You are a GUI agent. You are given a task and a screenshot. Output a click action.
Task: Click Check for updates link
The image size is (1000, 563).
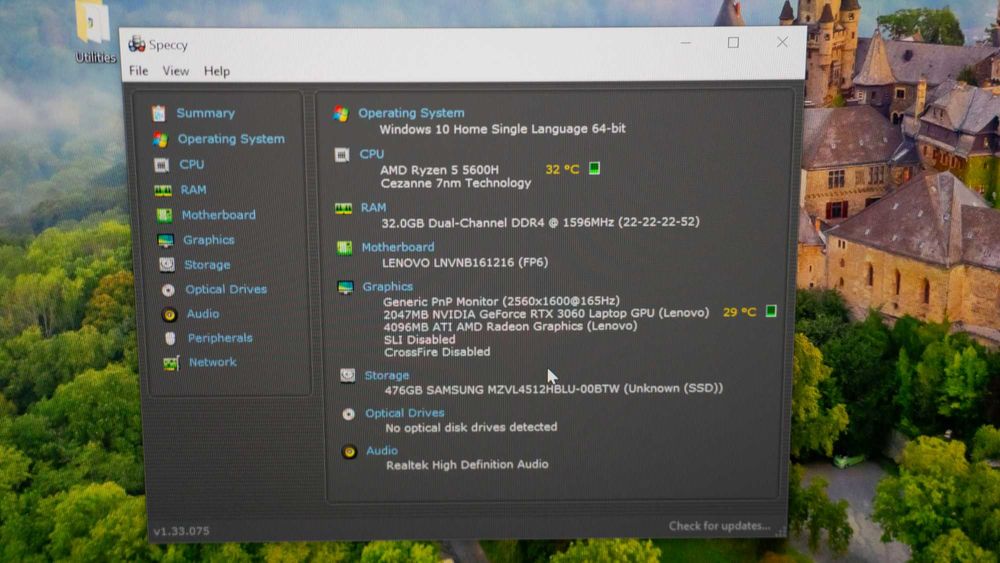[x=719, y=526]
